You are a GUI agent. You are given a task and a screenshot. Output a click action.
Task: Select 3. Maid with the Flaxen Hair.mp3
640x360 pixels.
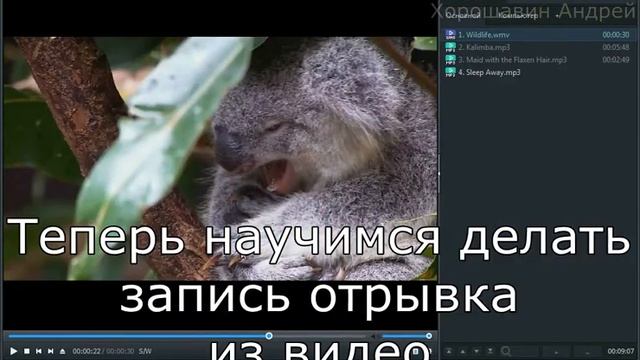tap(538, 60)
